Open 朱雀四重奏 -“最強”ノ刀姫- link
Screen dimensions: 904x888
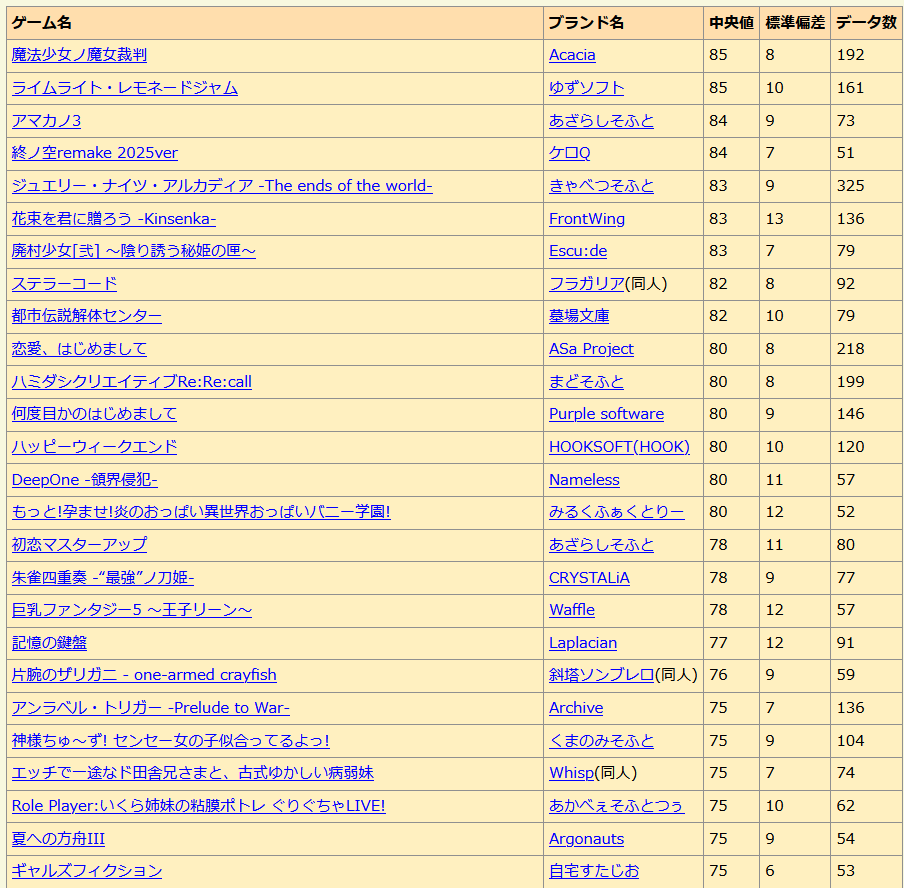[103, 578]
